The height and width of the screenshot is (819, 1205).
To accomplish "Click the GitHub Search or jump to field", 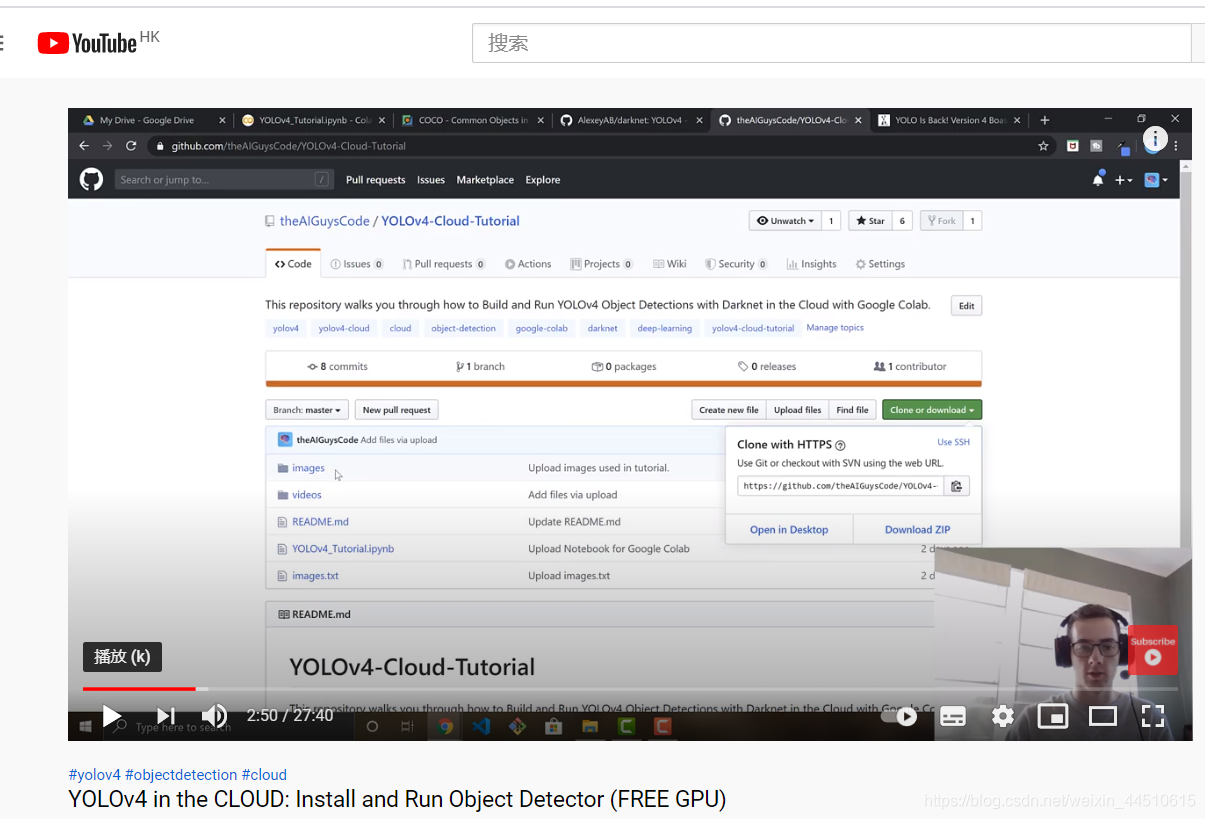I will [223, 180].
